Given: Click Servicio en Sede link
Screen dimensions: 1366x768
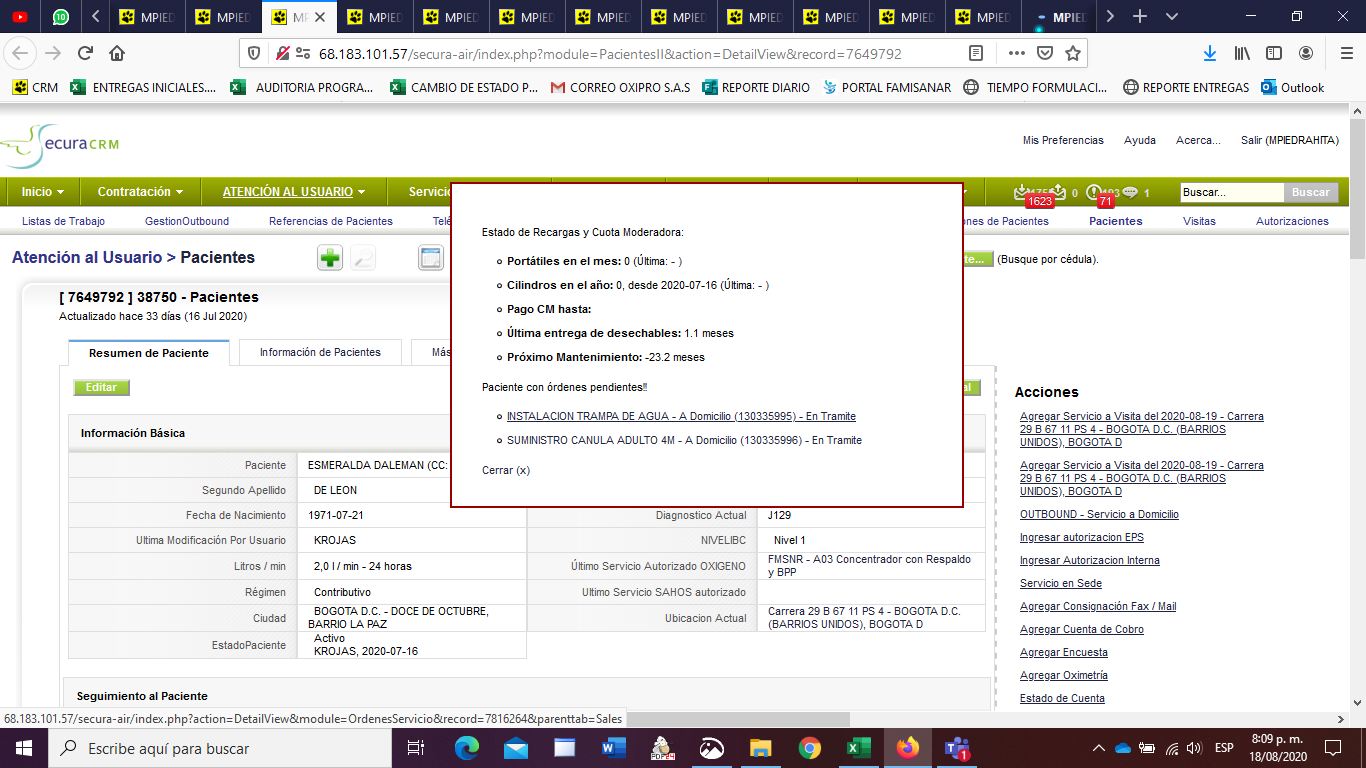Looking at the screenshot, I should coord(1061,583).
